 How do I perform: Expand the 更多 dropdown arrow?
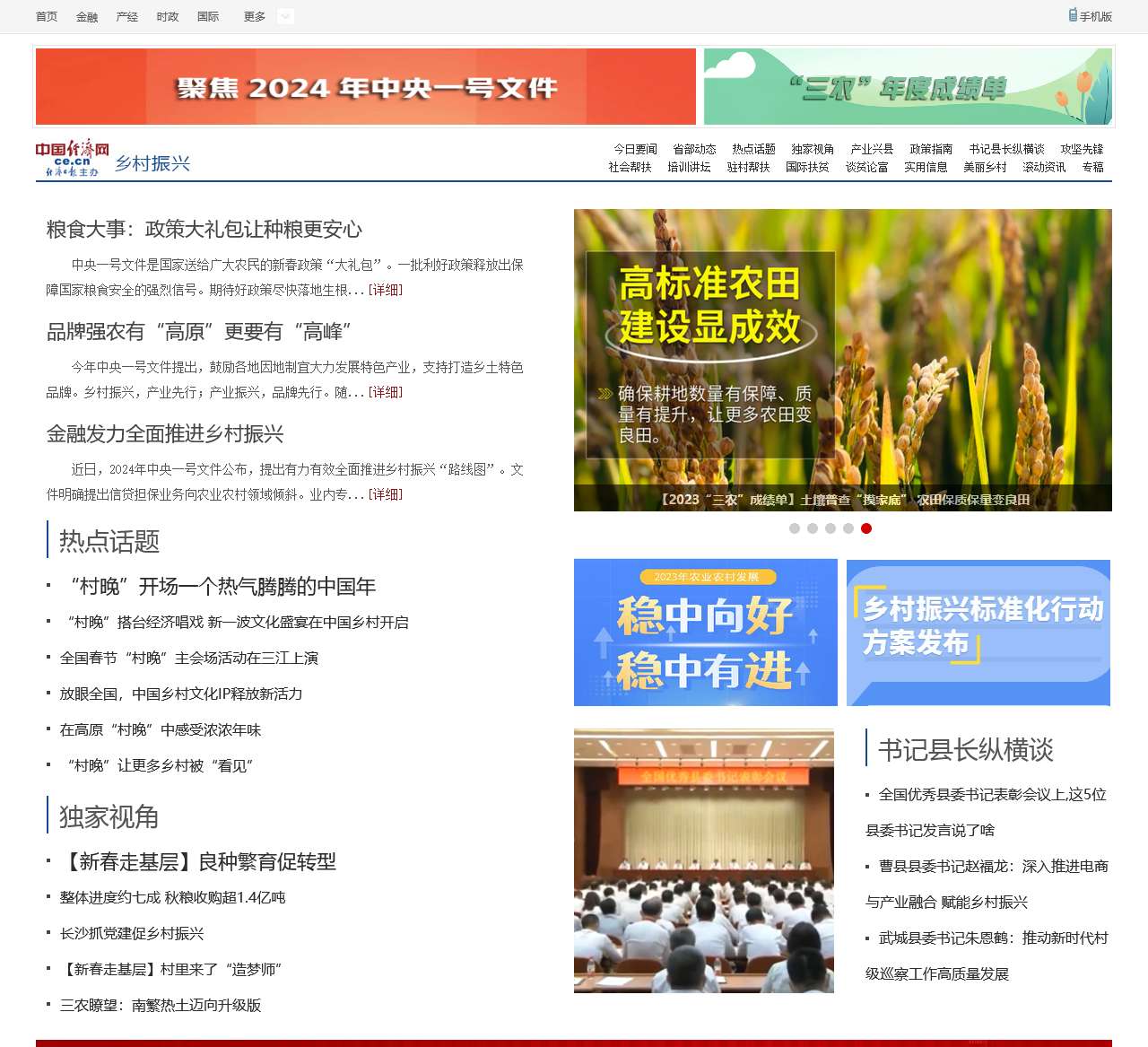click(285, 16)
